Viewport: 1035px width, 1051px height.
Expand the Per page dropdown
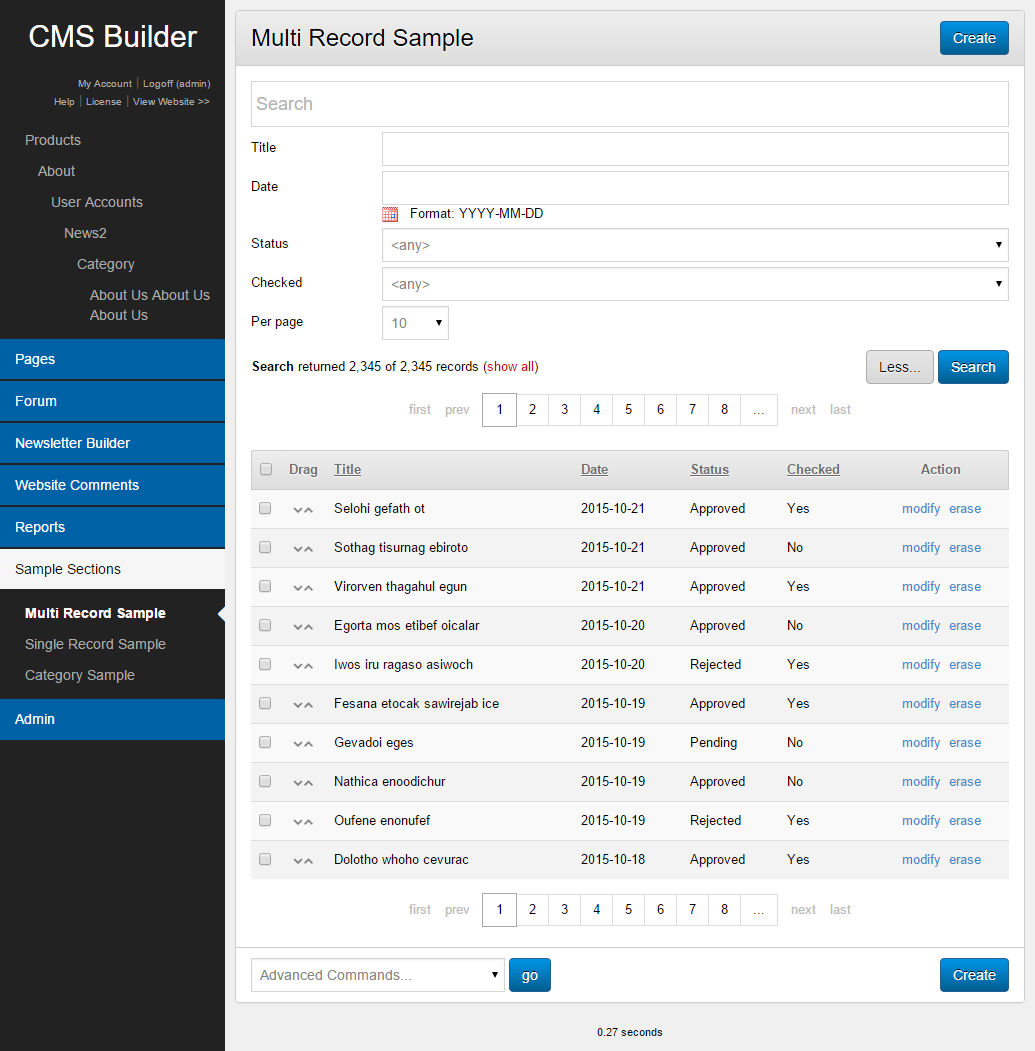pos(415,323)
